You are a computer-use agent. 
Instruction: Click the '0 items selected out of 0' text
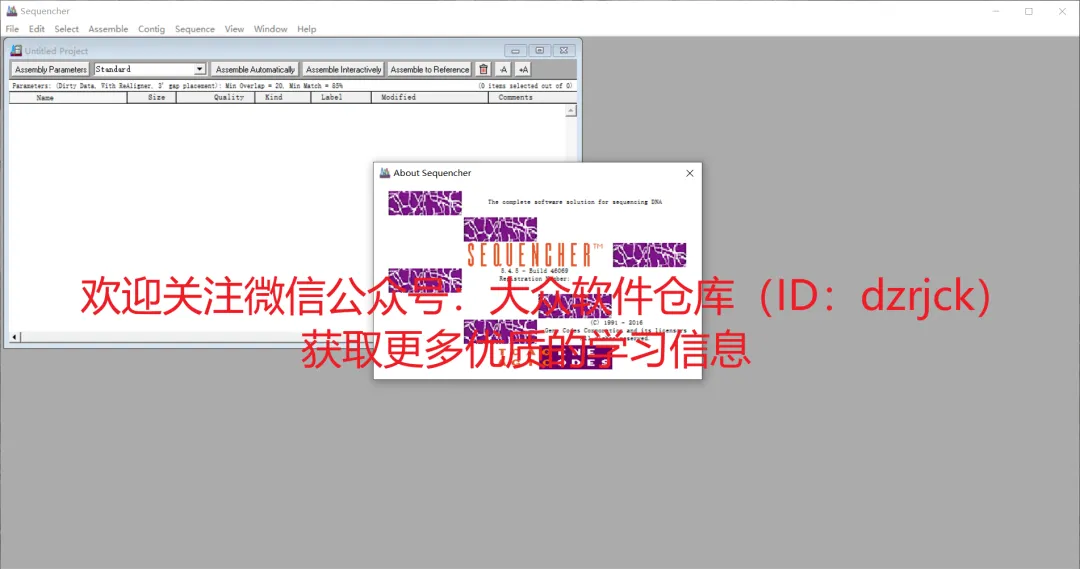tap(525, 86)
